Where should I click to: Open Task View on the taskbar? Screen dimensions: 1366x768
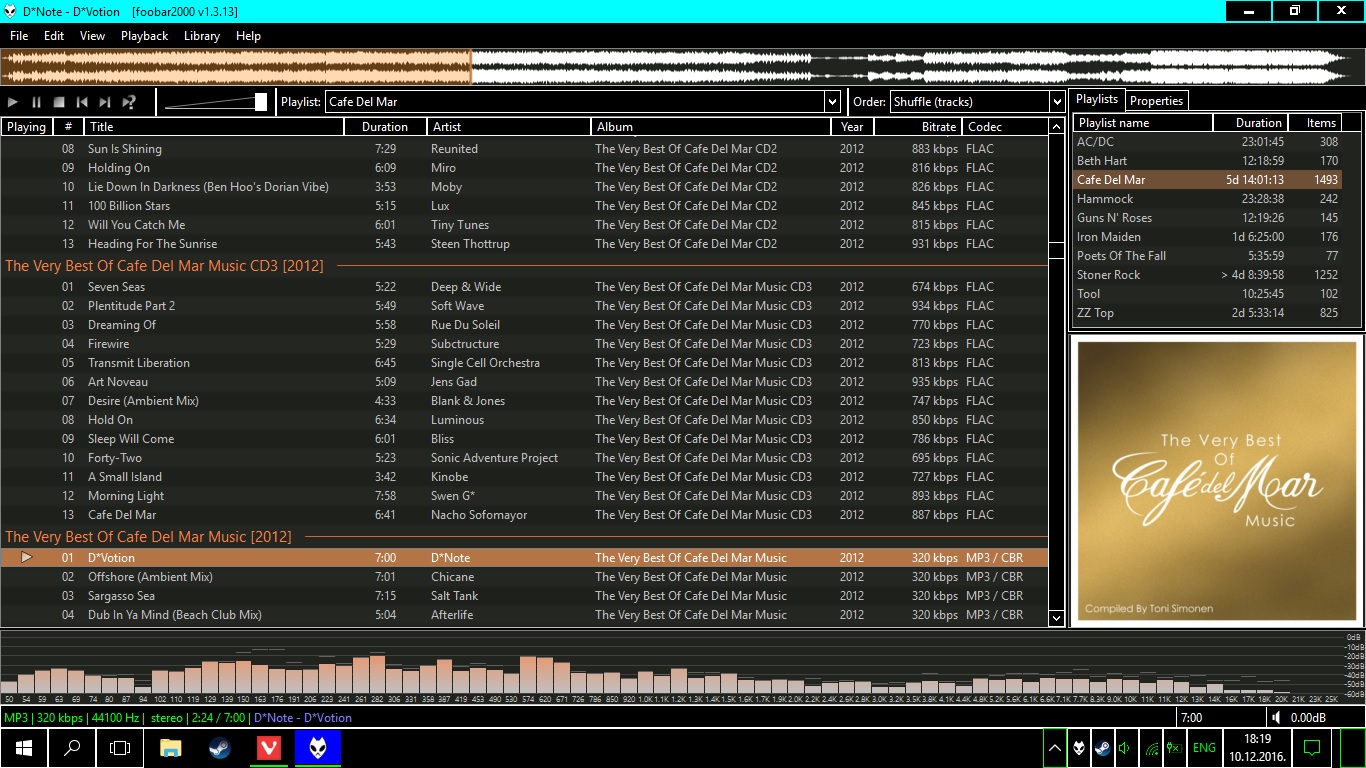tap(120, 748)
